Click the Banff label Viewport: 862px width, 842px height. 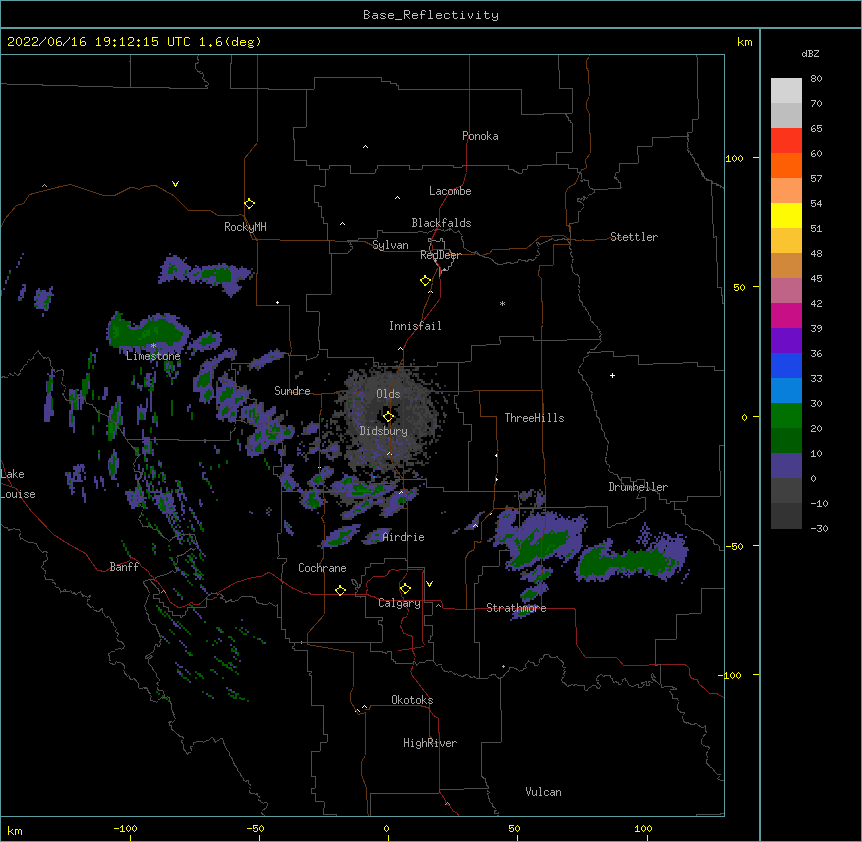pos(124,567)
